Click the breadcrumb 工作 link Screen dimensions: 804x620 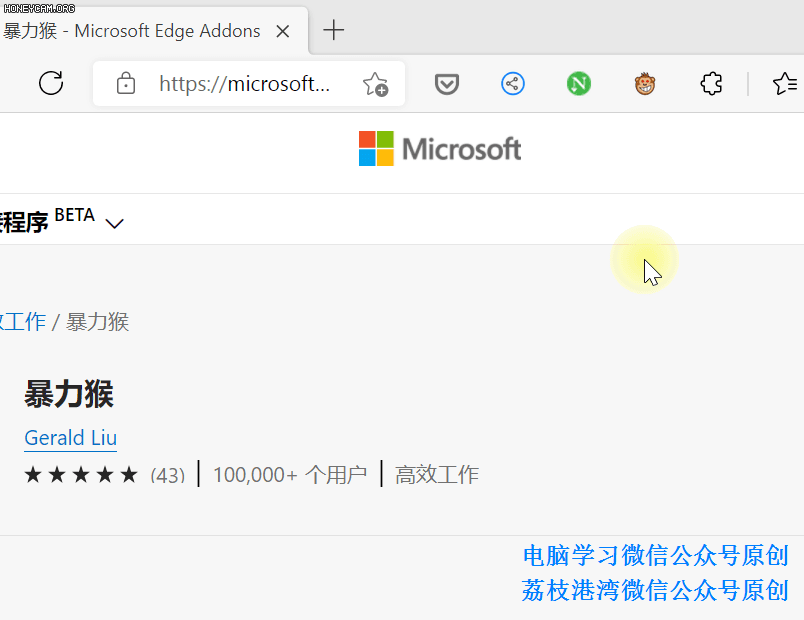22,322
